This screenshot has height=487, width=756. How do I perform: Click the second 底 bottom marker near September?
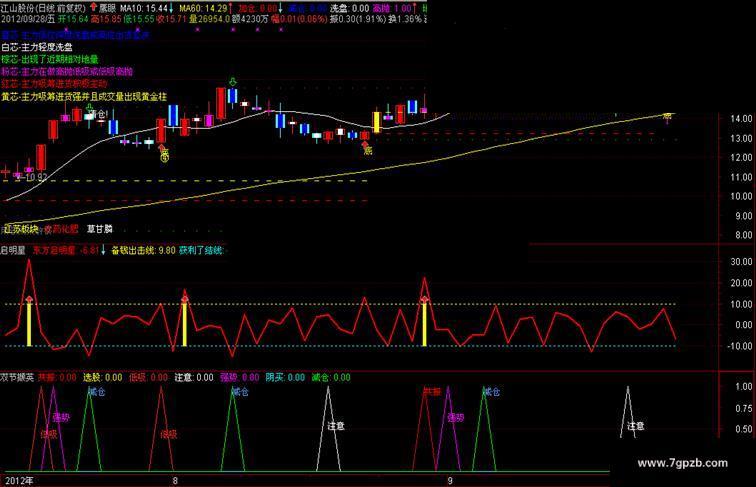[368, 150]
